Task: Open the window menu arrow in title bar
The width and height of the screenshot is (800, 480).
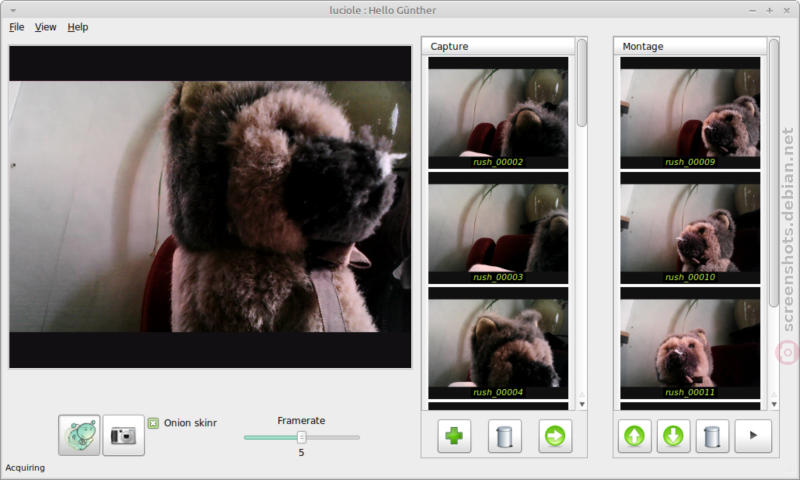Action: [x=13, y=10]
